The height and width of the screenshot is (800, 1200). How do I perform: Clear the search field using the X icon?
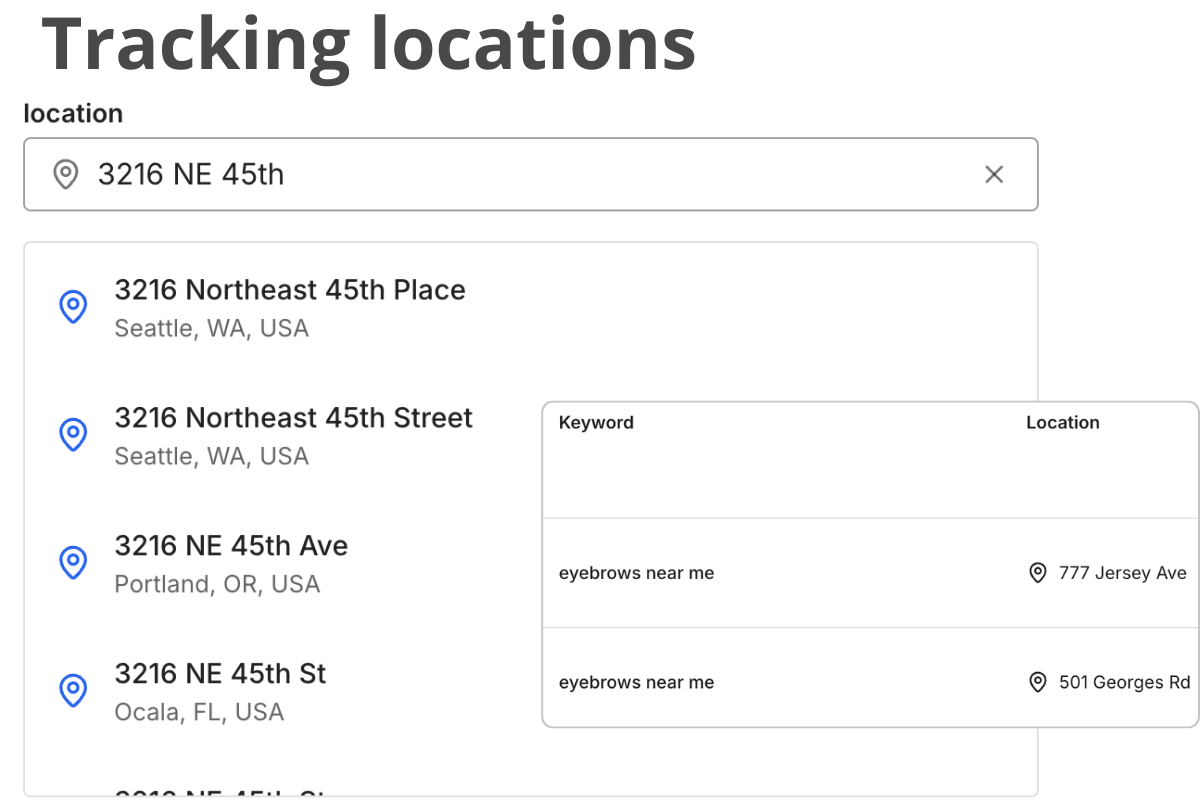pos(994,174)
